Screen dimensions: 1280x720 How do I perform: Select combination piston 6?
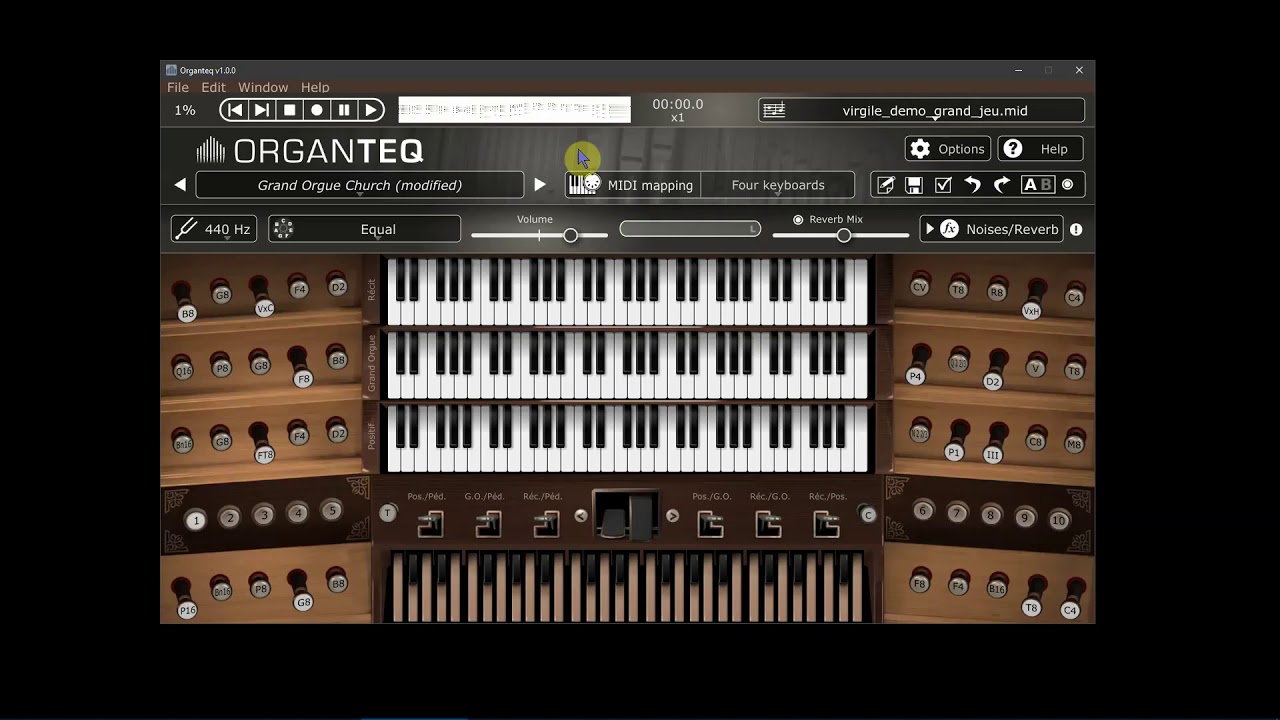pos(923,511)
